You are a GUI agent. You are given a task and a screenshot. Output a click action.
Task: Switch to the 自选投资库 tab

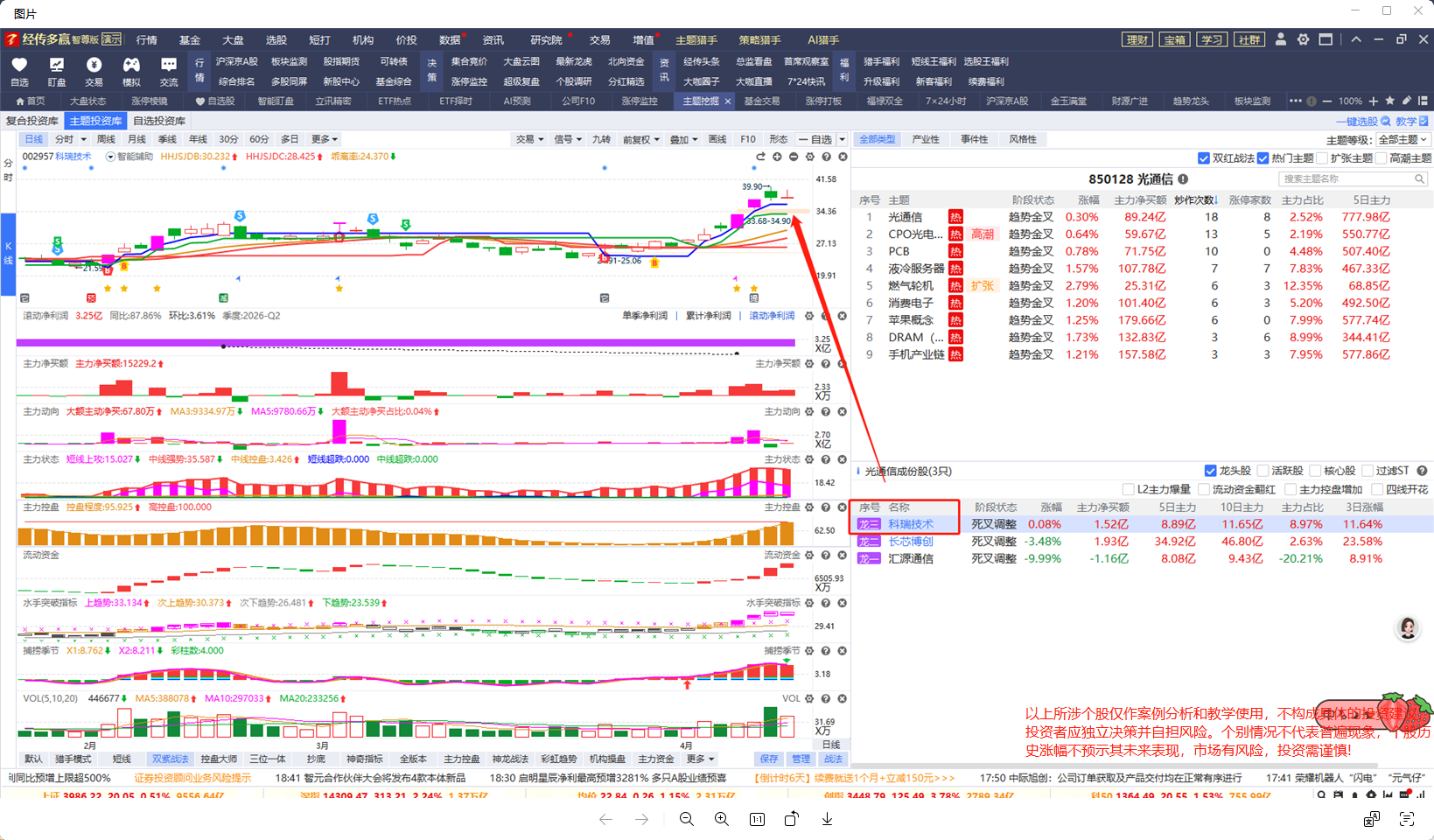(x=159, y=121)
